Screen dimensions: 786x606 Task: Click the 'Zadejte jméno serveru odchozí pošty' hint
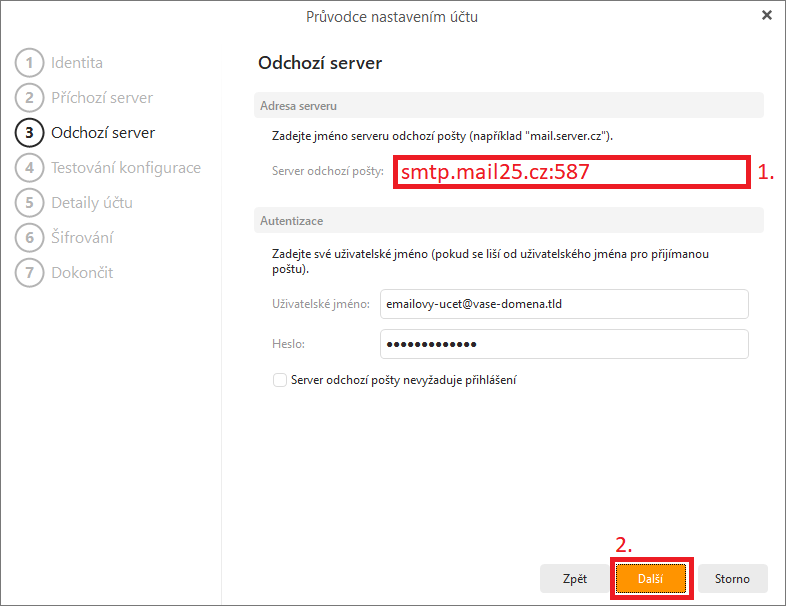442,136
